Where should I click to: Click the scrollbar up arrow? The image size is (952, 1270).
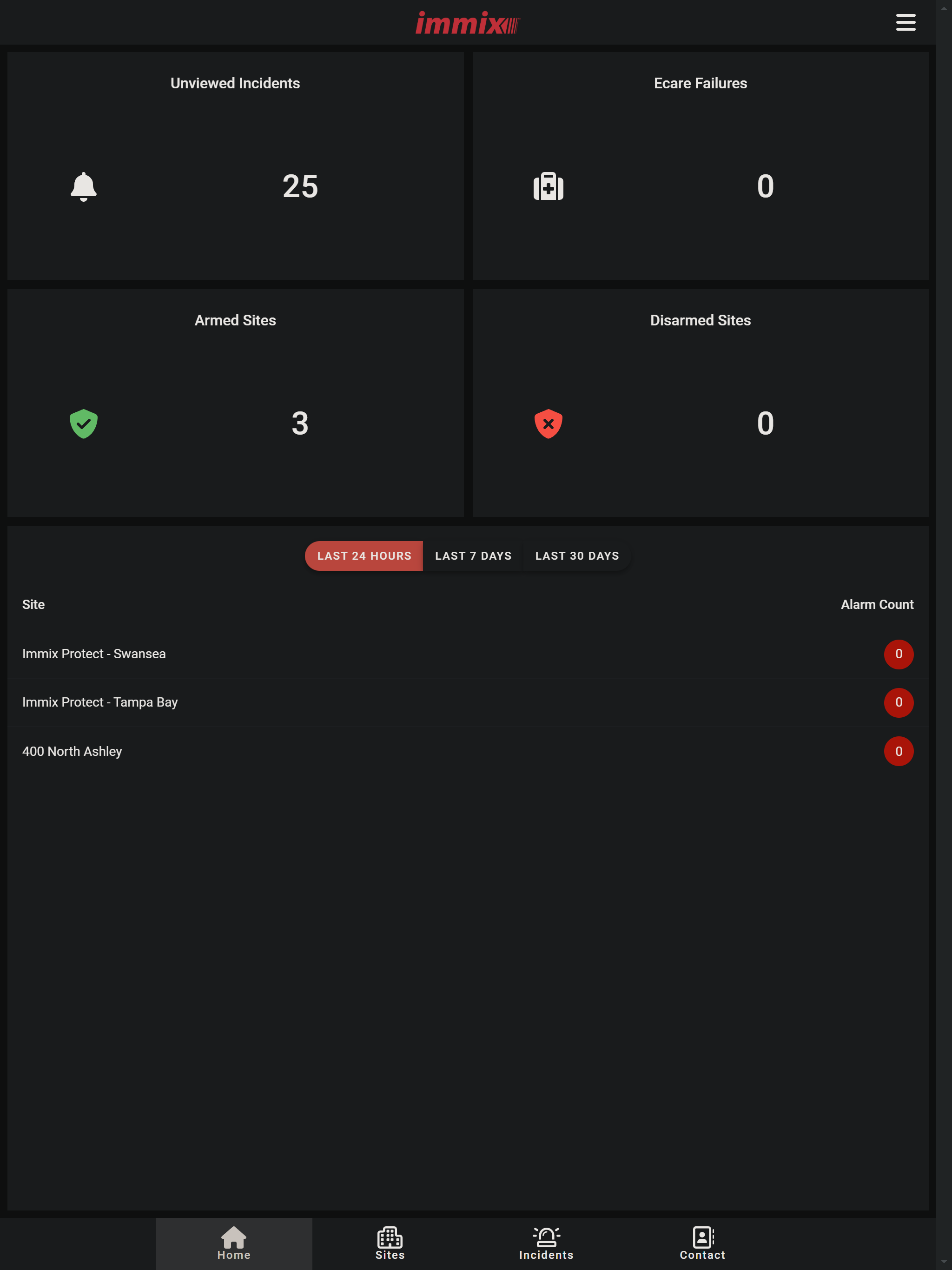click(944, 9)
